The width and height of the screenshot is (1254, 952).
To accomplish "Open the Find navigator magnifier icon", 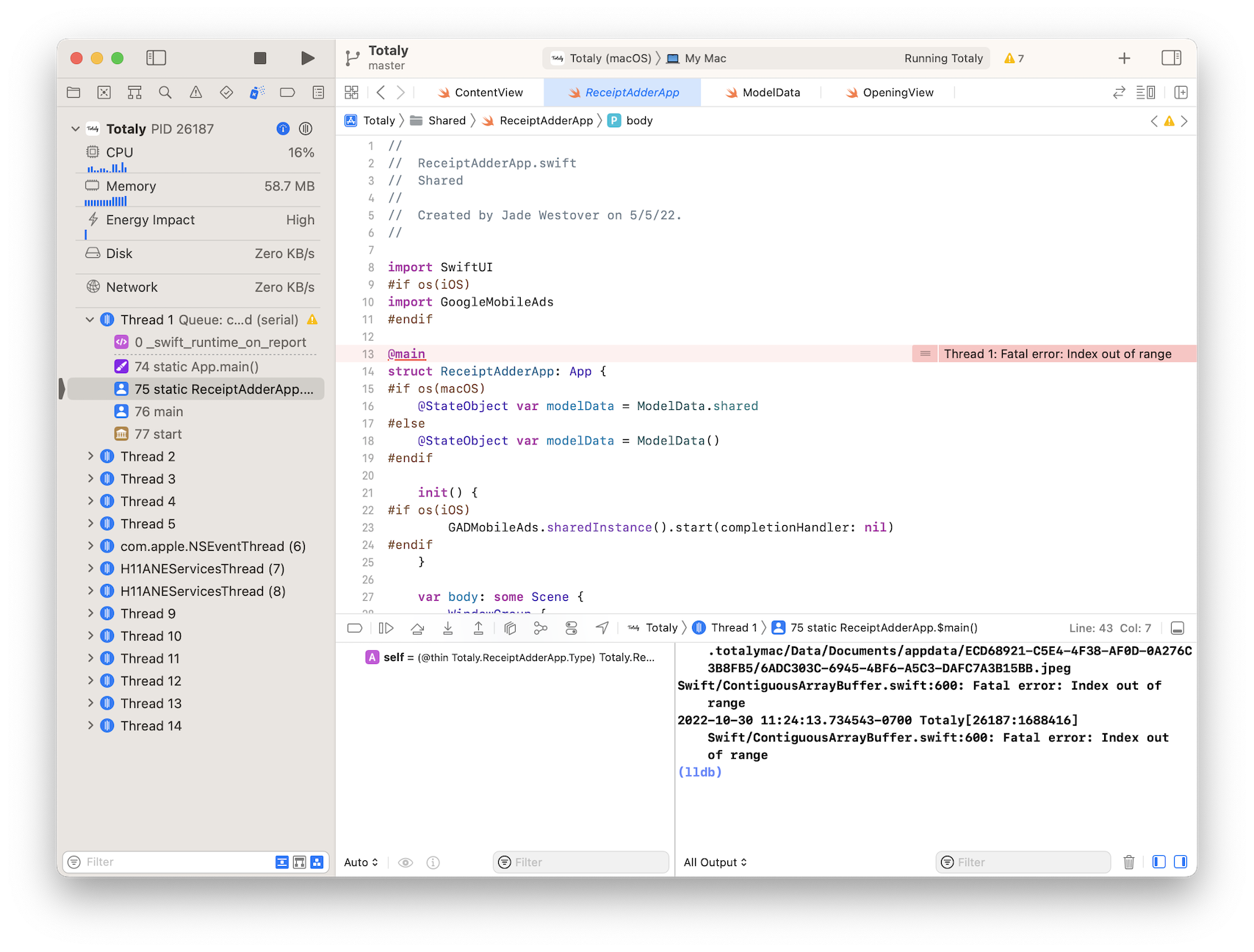I will click(x=165, y=93).
